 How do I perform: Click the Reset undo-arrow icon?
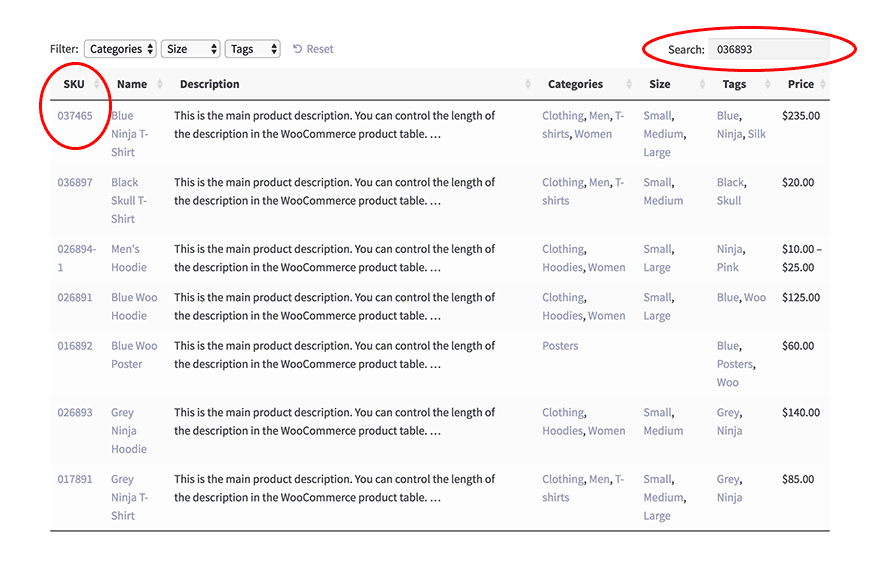296,48
